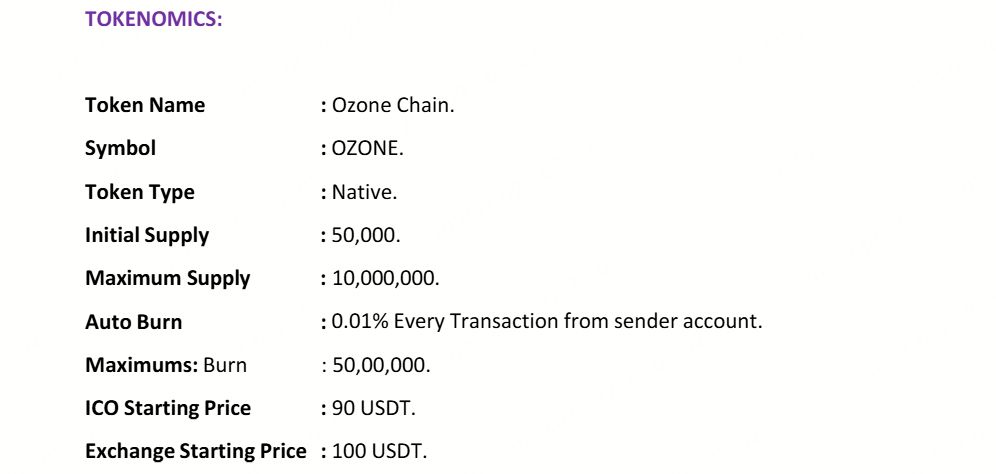Click the Maximums: Burn label

[166, 365]
